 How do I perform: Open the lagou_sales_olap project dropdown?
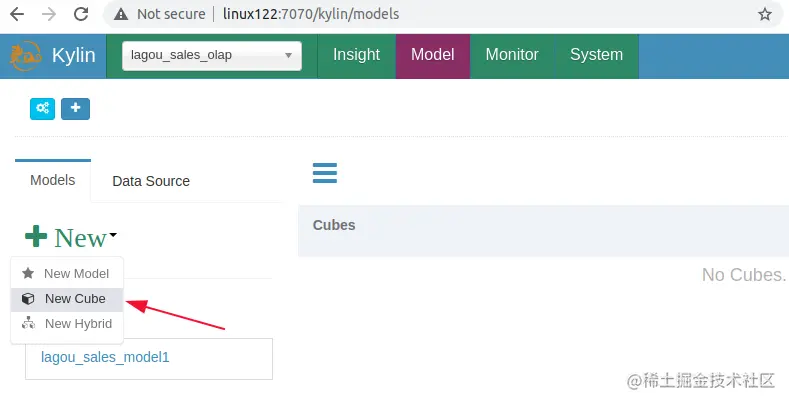[x=212, y=56]
